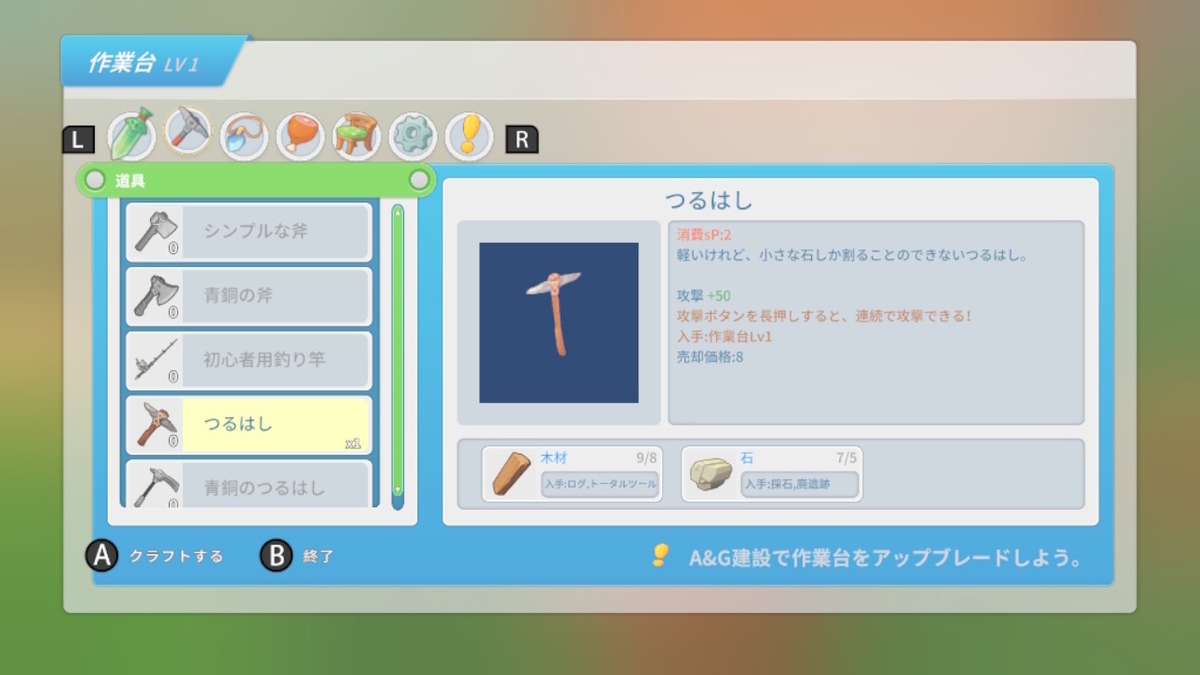Click the L shoulder button indicator

click(x=78, y=140)
